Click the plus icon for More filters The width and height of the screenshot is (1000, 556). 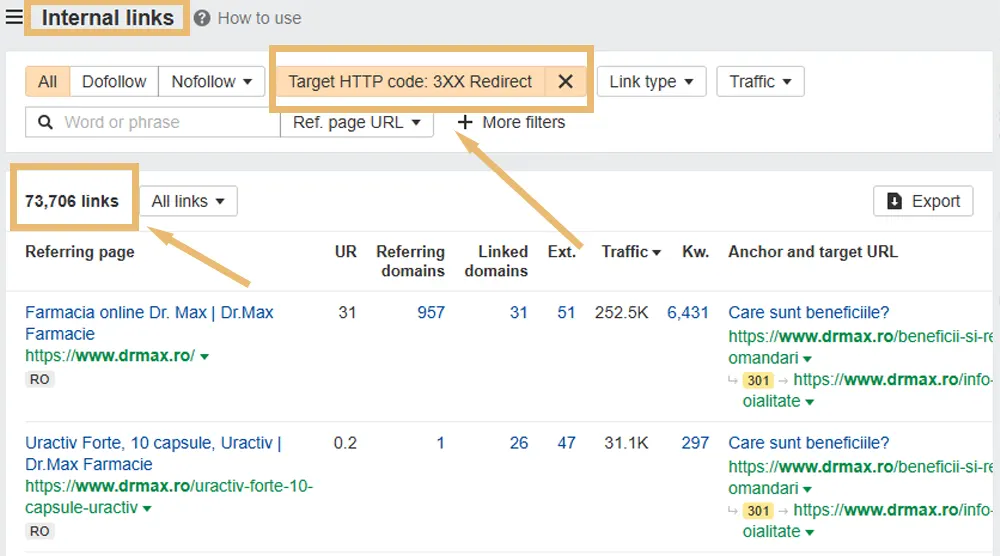(x=464, y=123)
